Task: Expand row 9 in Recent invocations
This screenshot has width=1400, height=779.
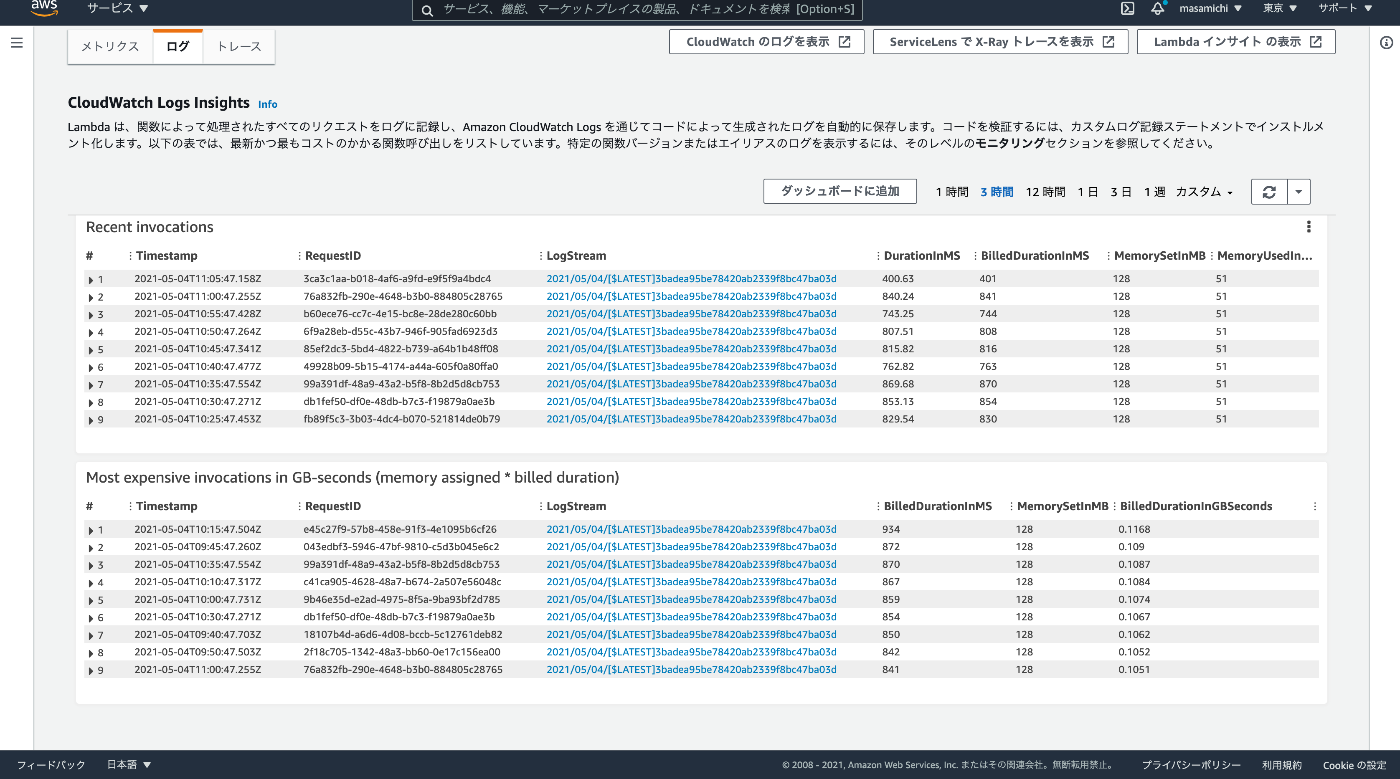Action: [x=91, y=420]
